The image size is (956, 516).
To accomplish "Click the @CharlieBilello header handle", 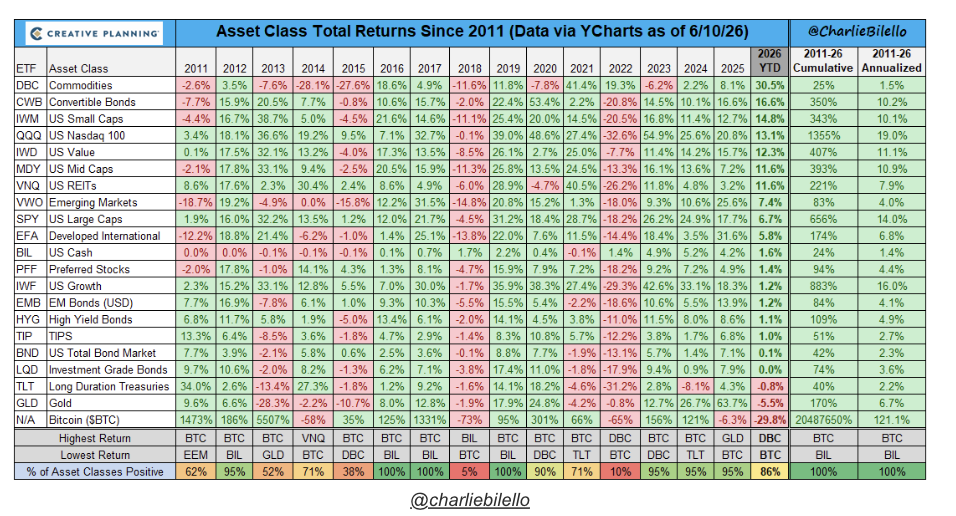I will (x=857, y=32).
